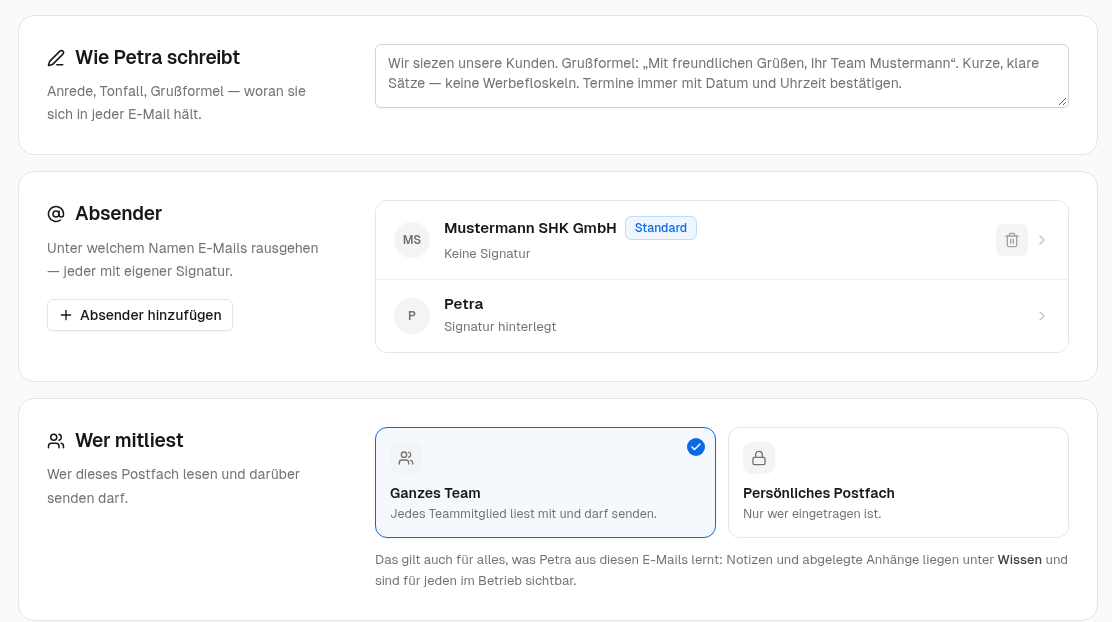Edit the writing style text area
Screen dimensions: 1112x622
[x=721, y=76]
